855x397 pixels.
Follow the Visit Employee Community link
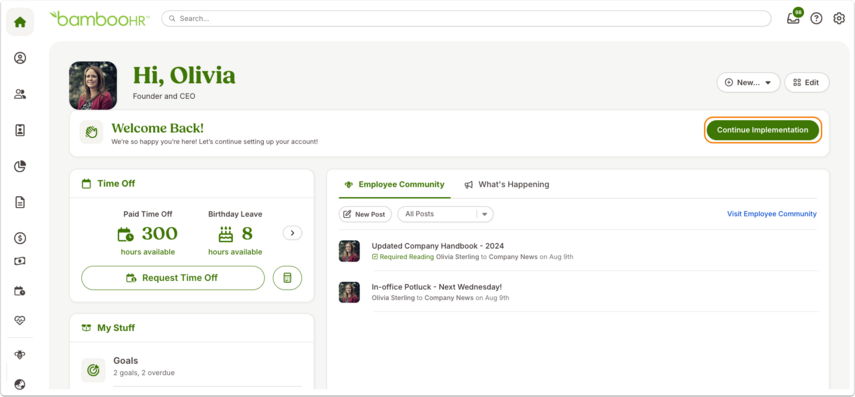tap(772, 214)
